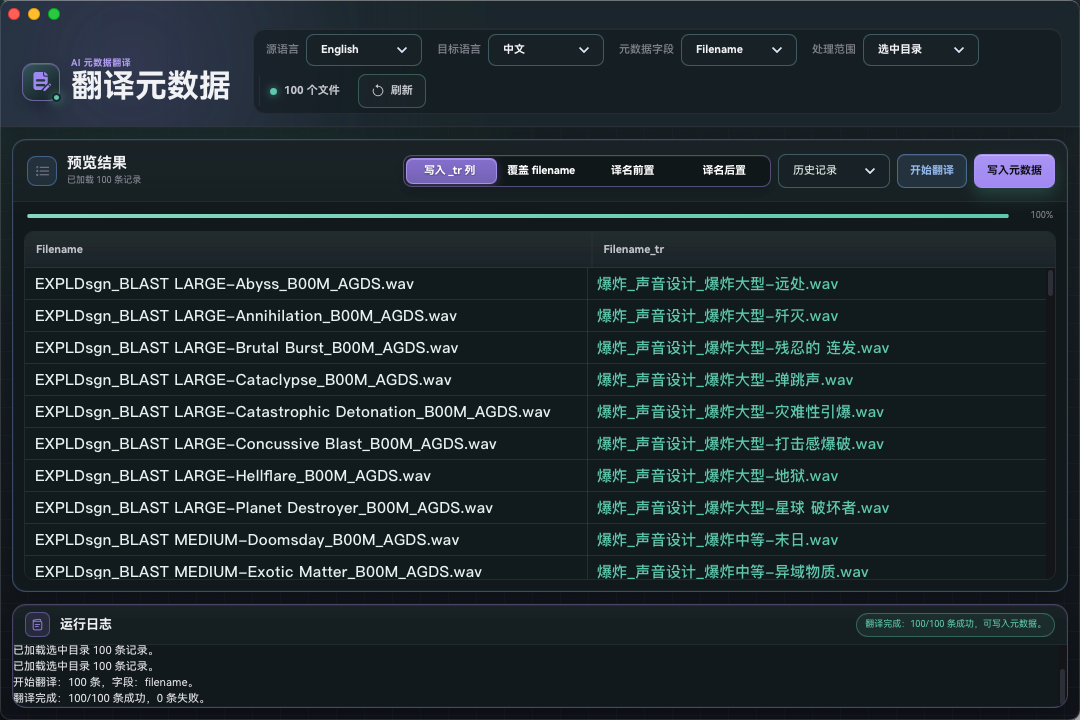Click translation 爆炸大型-灾难性引爆.wav

pyautogui.click(x=740, y=412)
